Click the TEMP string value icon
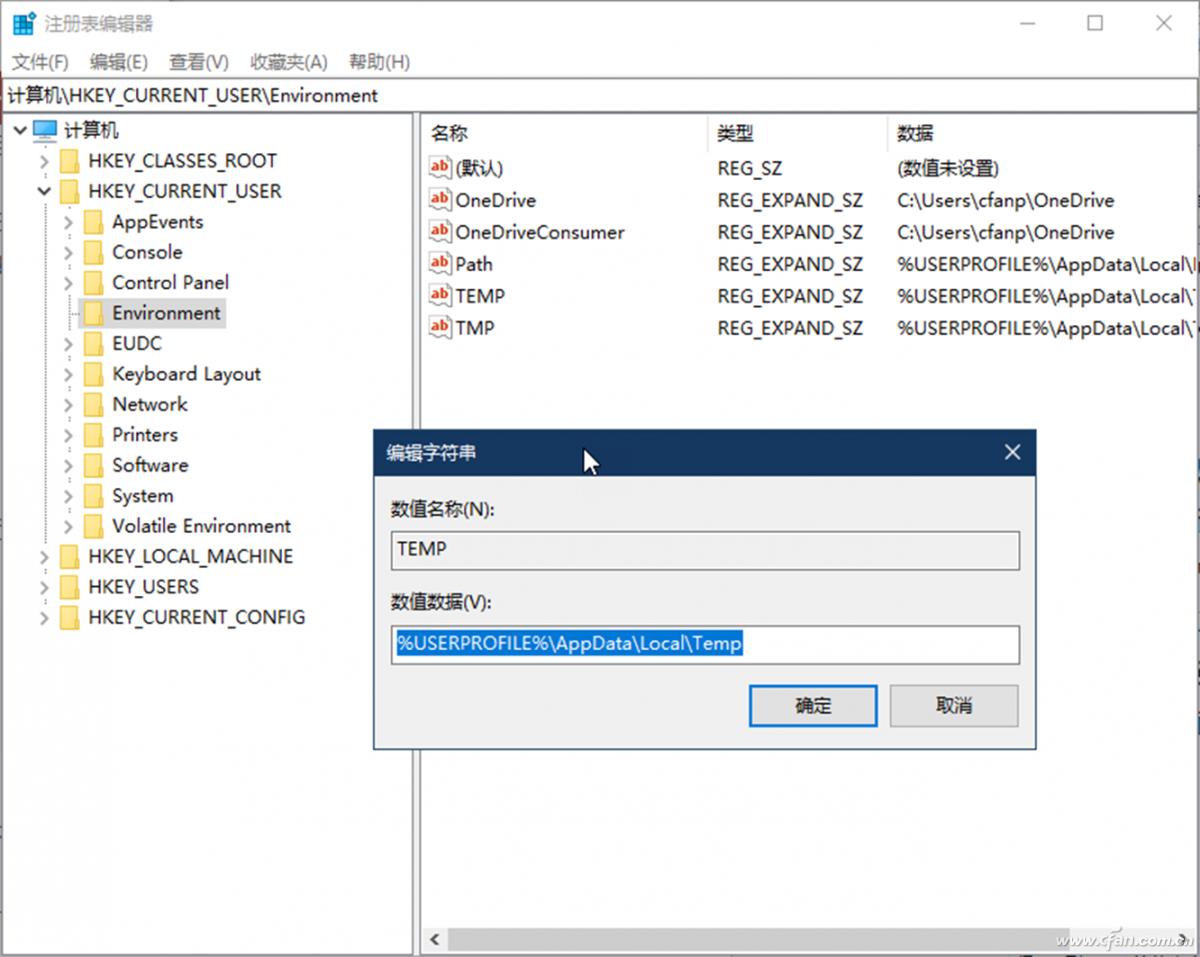Image resolution: width=1200 pixels, height=957 pixels. click(x=438, y=295)
